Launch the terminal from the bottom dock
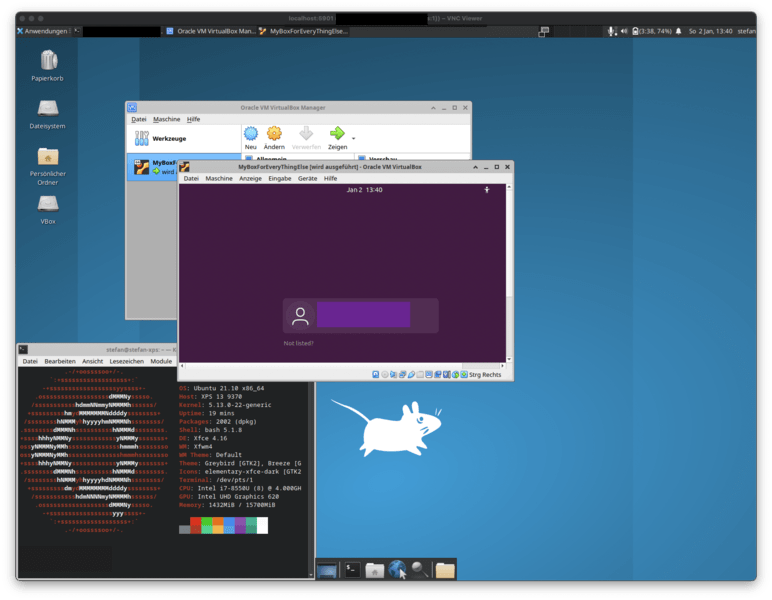The height and width of the screenshot is (600, 772). [353, 569]
